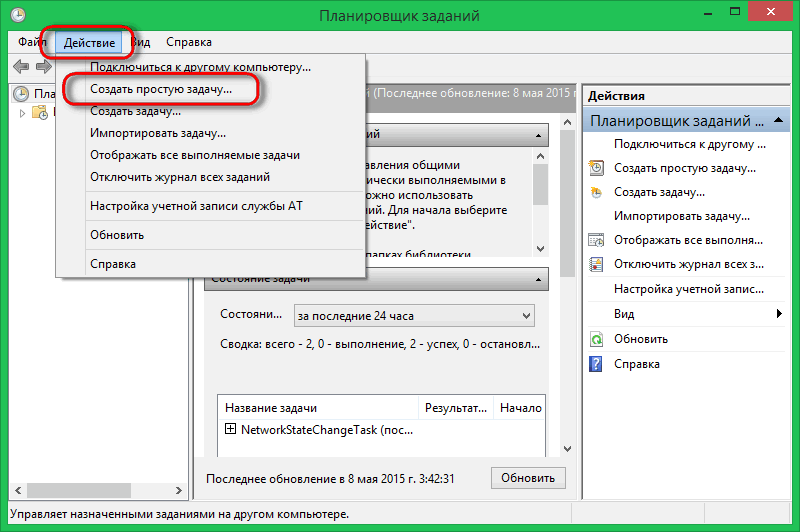The width and height of the screenshot is (800, 532).
Task: Choose Справка at bottom of dropdown menu
Action: [113, 264]
